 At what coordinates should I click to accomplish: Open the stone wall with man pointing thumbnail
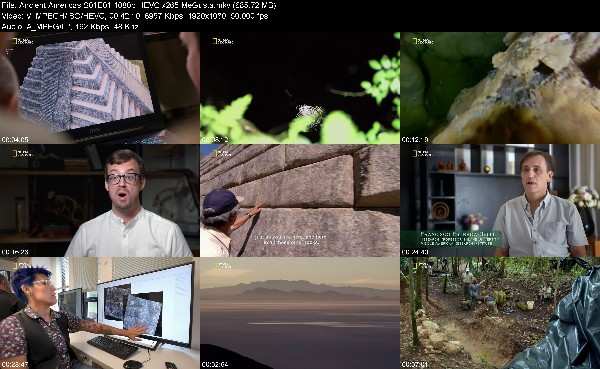pyautogui.click(x=300, y=200)
